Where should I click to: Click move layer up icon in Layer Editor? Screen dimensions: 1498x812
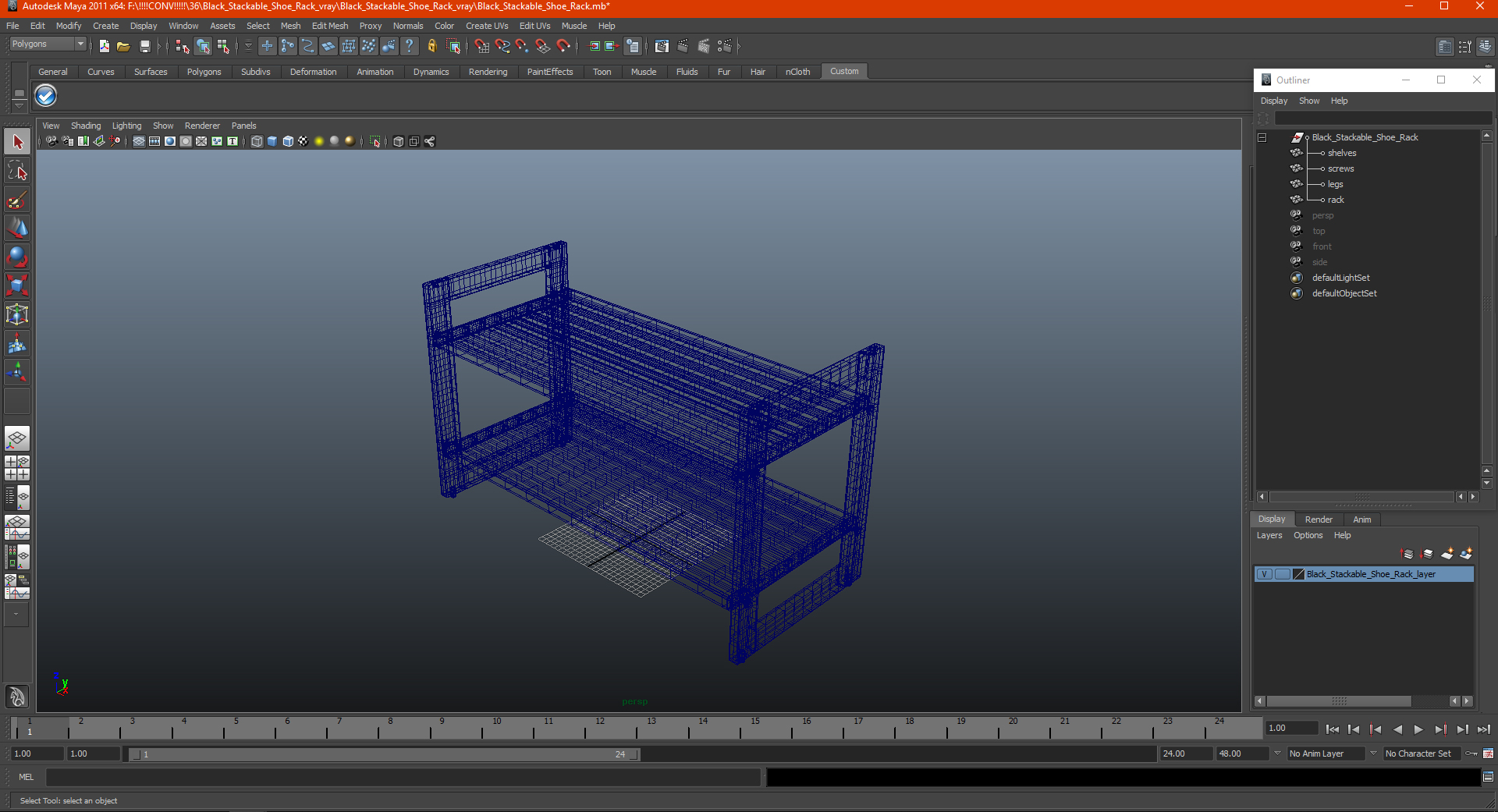click(1407, 554)
